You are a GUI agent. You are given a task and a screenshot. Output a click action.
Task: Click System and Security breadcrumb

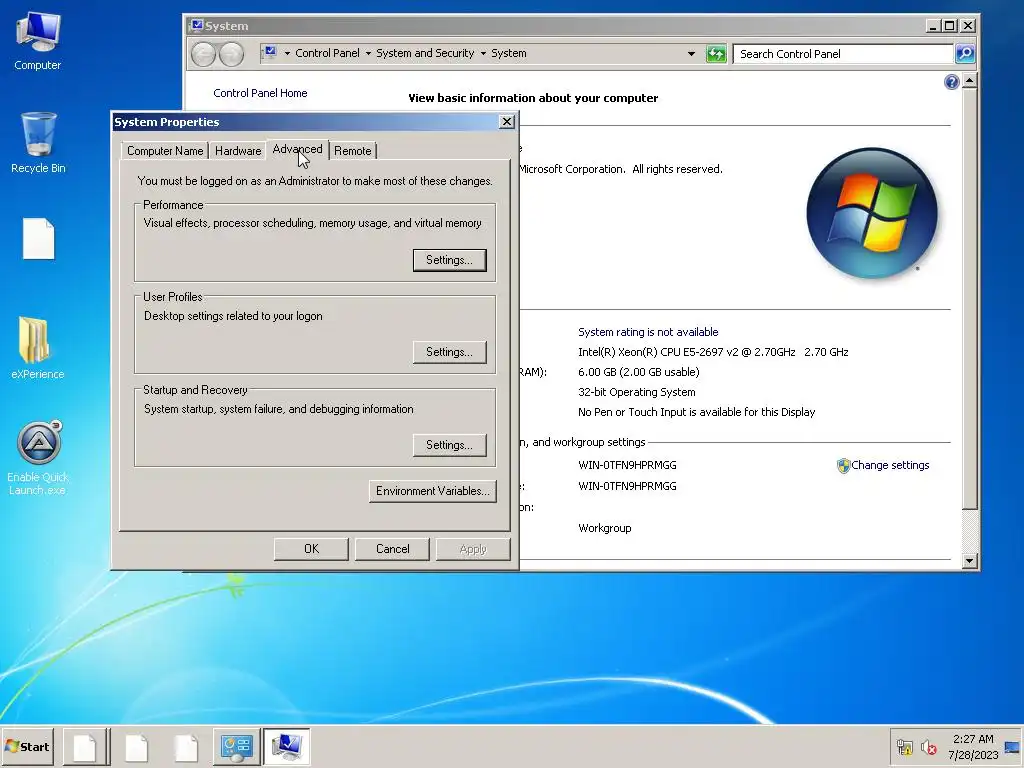click(x=425, y=54)
